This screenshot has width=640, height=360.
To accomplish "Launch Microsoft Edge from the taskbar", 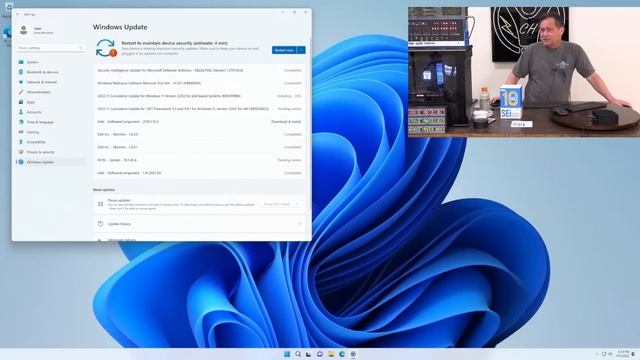I will point(342,354).
